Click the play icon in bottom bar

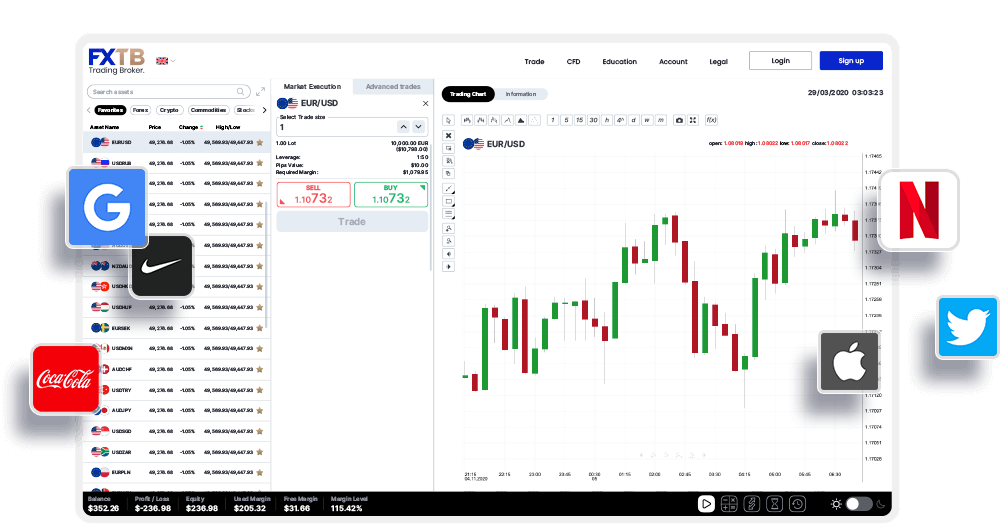pyautogui.click(x=706, y=504)
